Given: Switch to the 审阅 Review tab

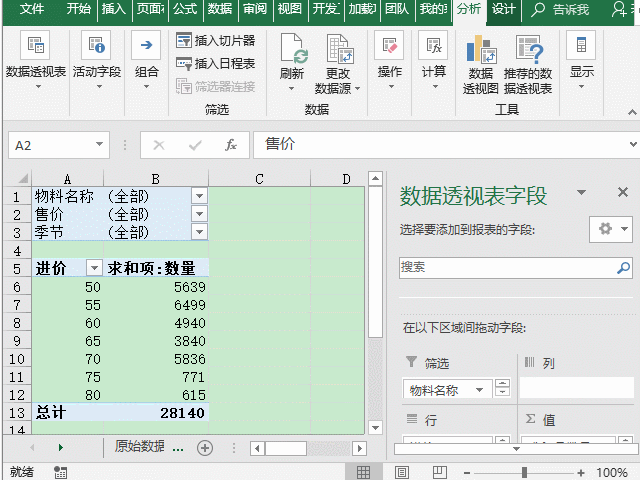Looking at the screenshot, I should pyautogui.click(x=255, y=9).
